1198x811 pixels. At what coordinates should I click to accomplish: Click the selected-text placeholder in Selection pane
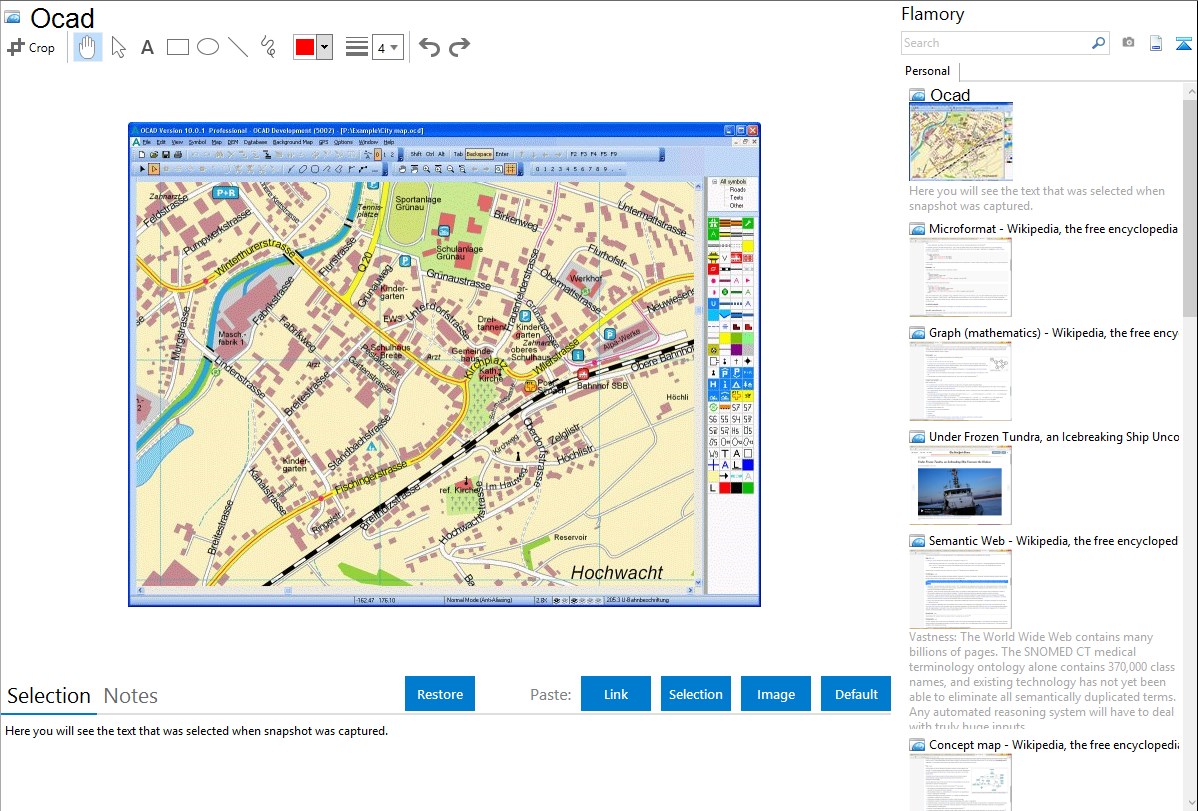196,731
